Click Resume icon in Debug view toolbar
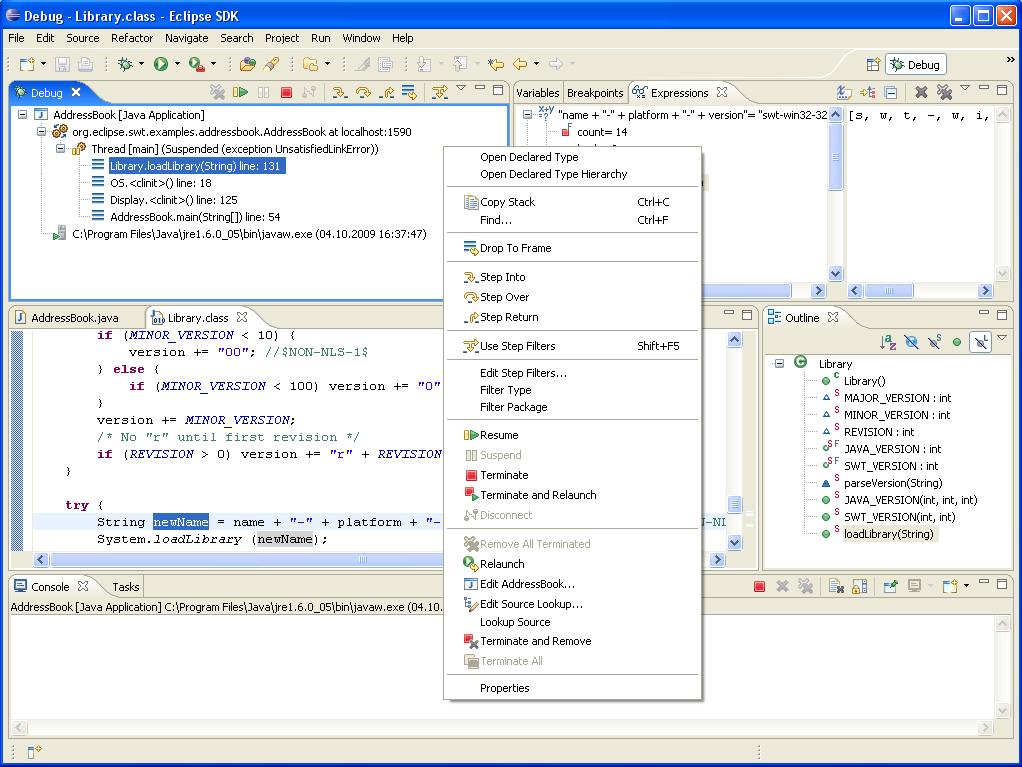 [240, 92]
